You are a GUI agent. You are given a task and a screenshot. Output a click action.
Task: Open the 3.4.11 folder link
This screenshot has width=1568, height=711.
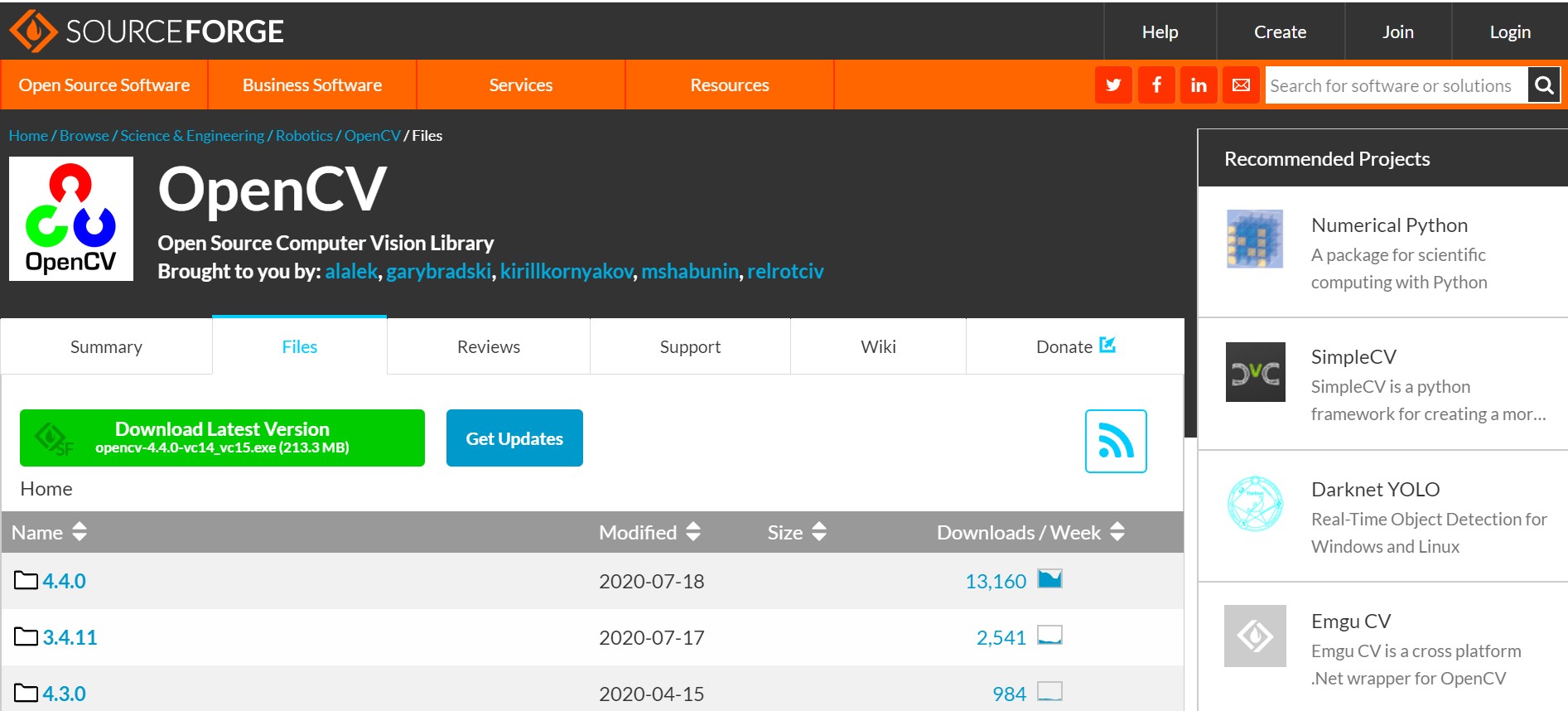[70, 637]
